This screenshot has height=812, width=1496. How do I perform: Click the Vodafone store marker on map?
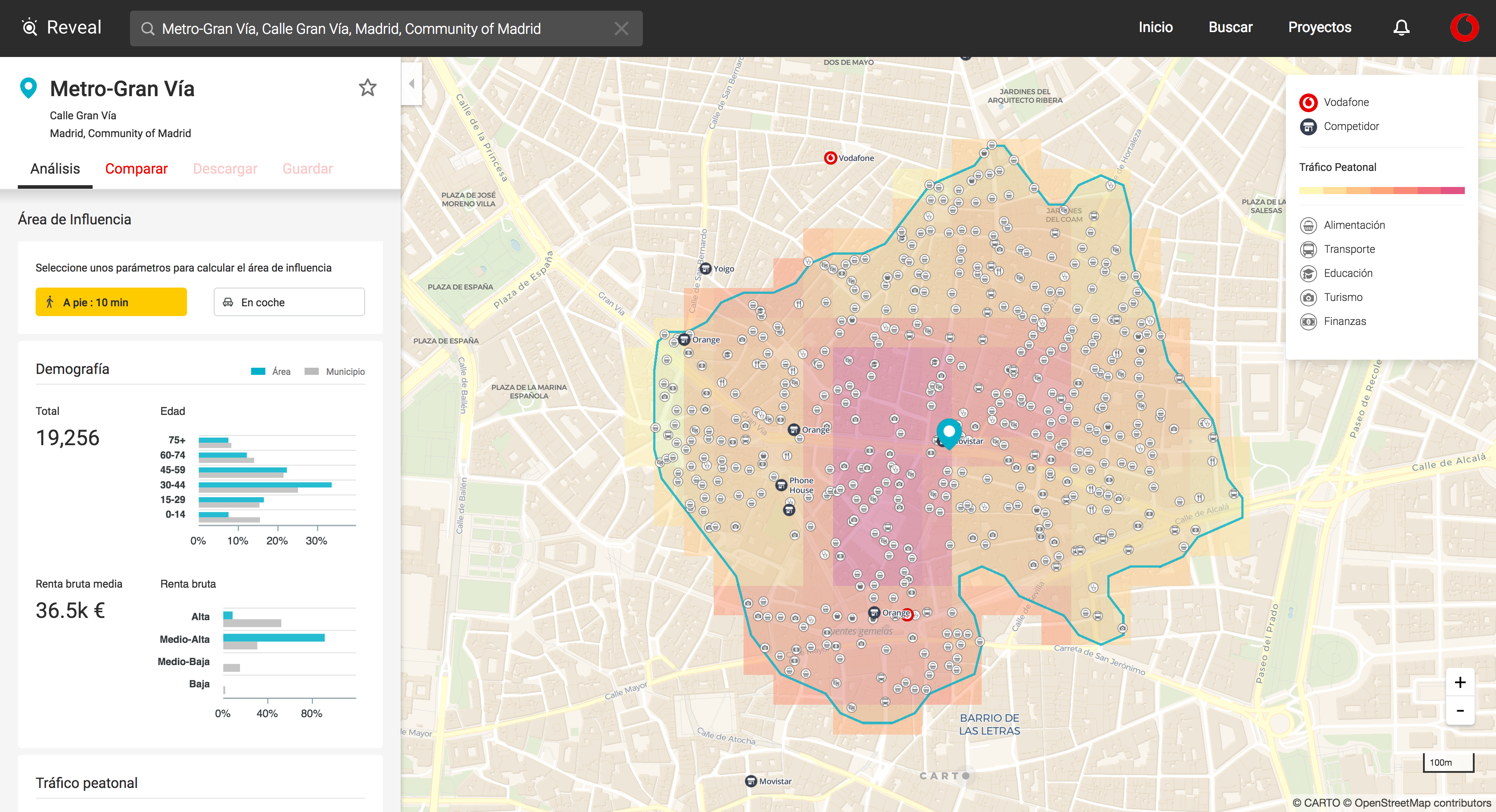point(830,158)
